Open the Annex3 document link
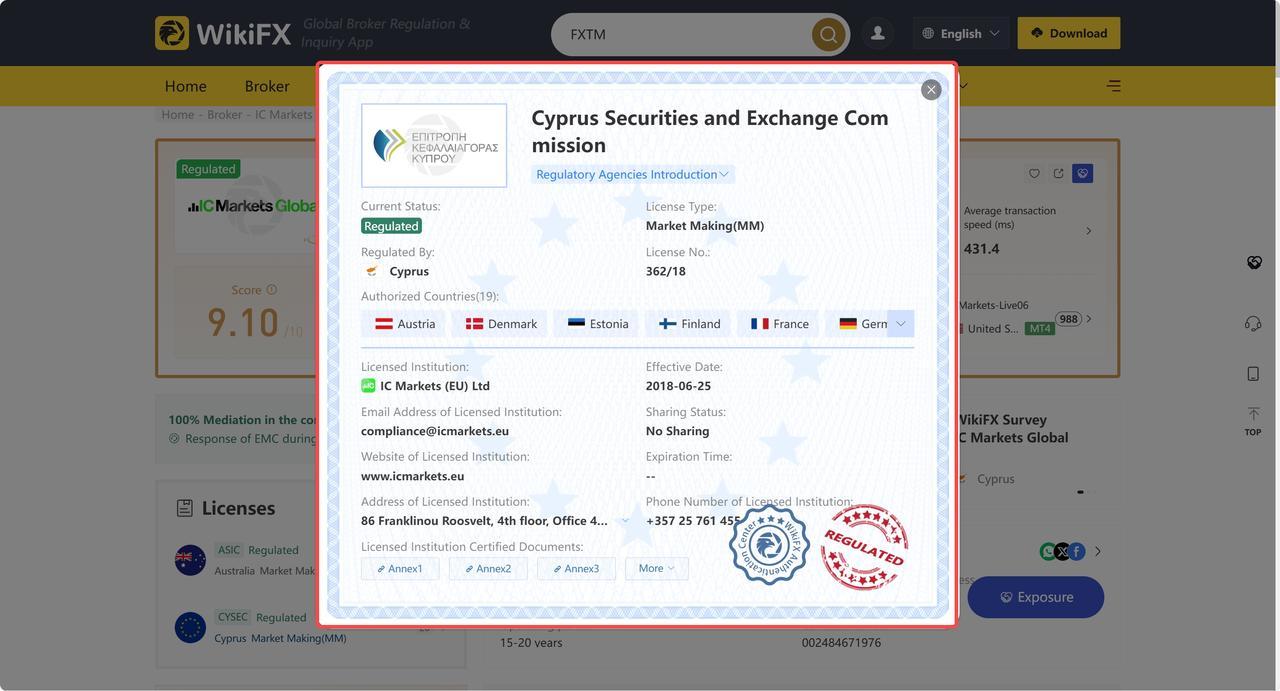 coord(576,568)
